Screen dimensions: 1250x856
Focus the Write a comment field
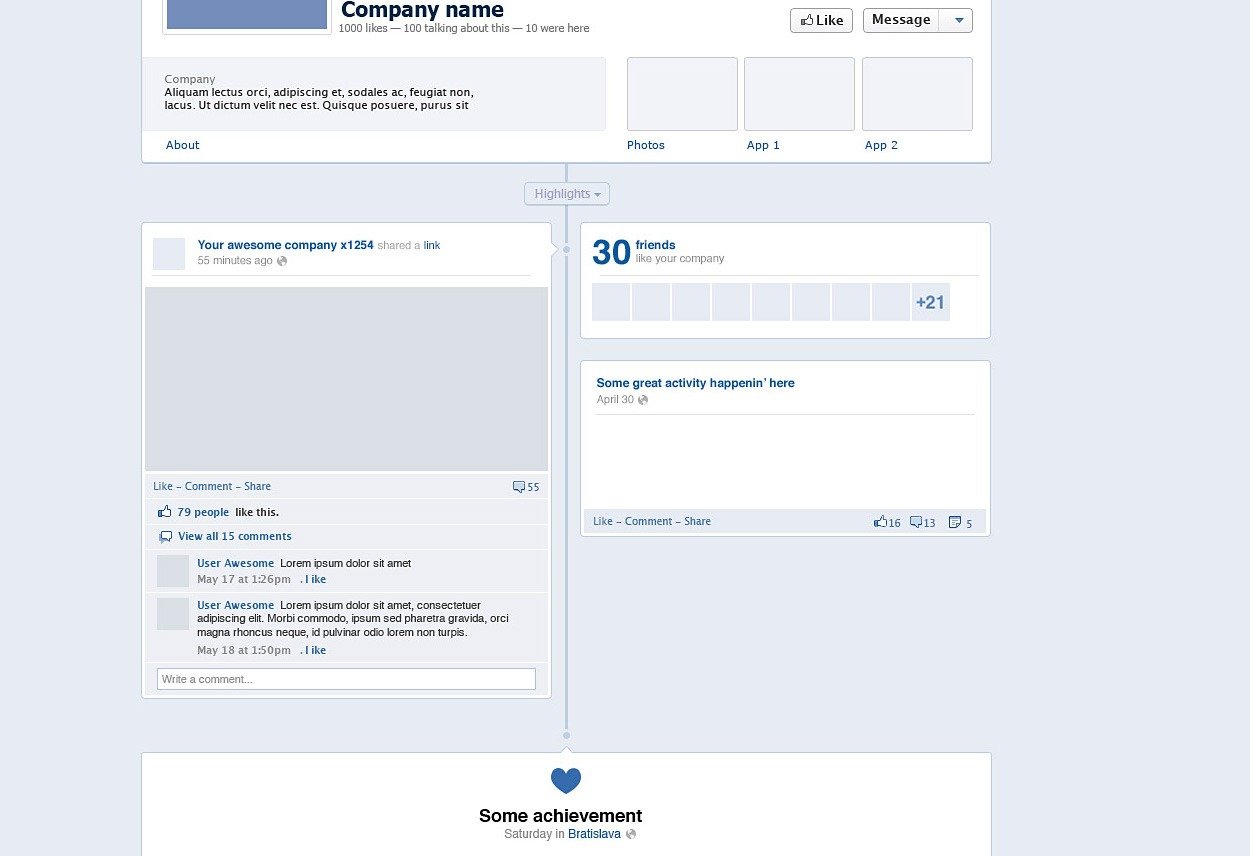point(346,679)
